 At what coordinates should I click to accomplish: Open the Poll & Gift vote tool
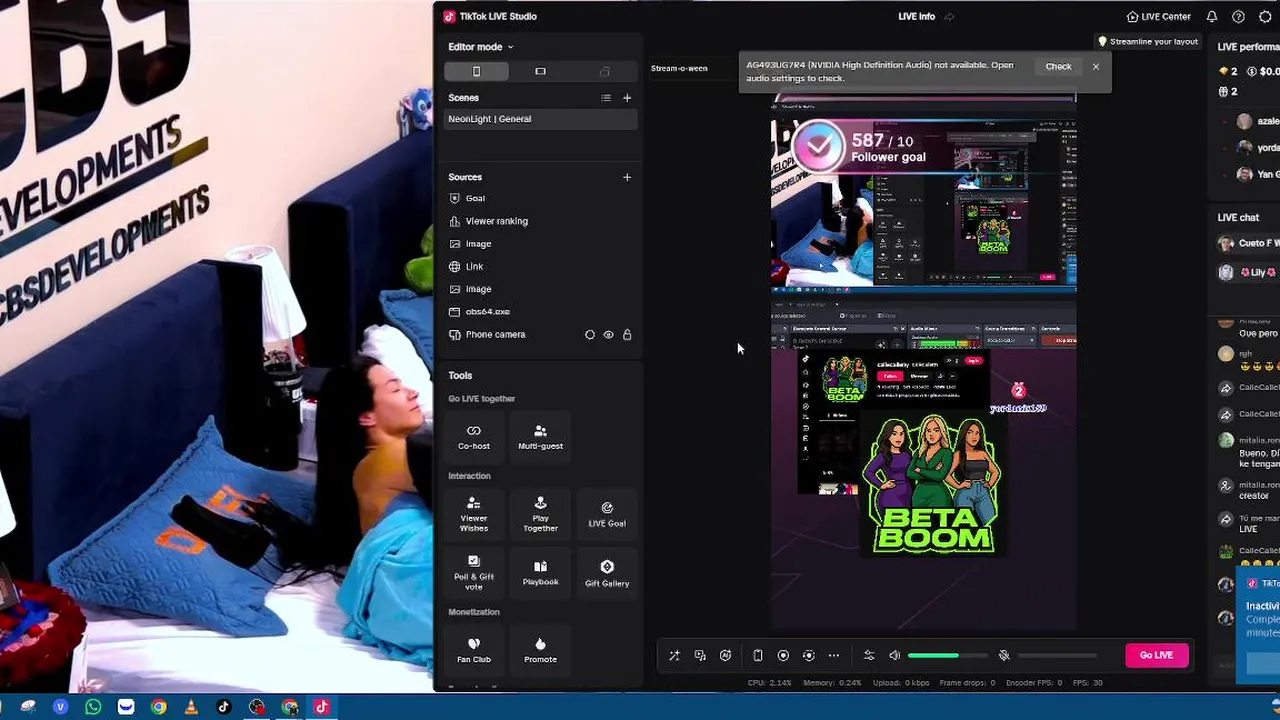(474, 572)
